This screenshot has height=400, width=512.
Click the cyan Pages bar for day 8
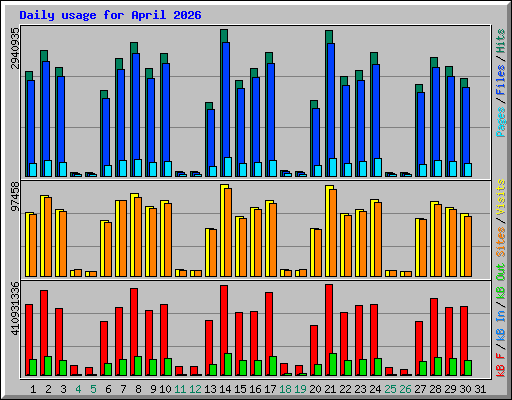(138, 168)
